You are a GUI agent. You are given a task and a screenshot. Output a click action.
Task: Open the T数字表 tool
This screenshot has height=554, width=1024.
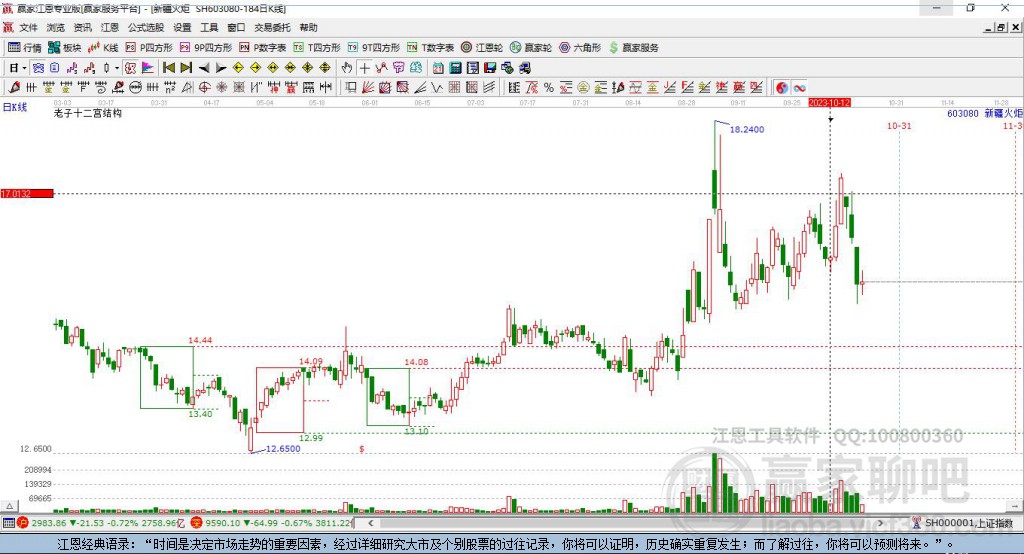[430, 48]
